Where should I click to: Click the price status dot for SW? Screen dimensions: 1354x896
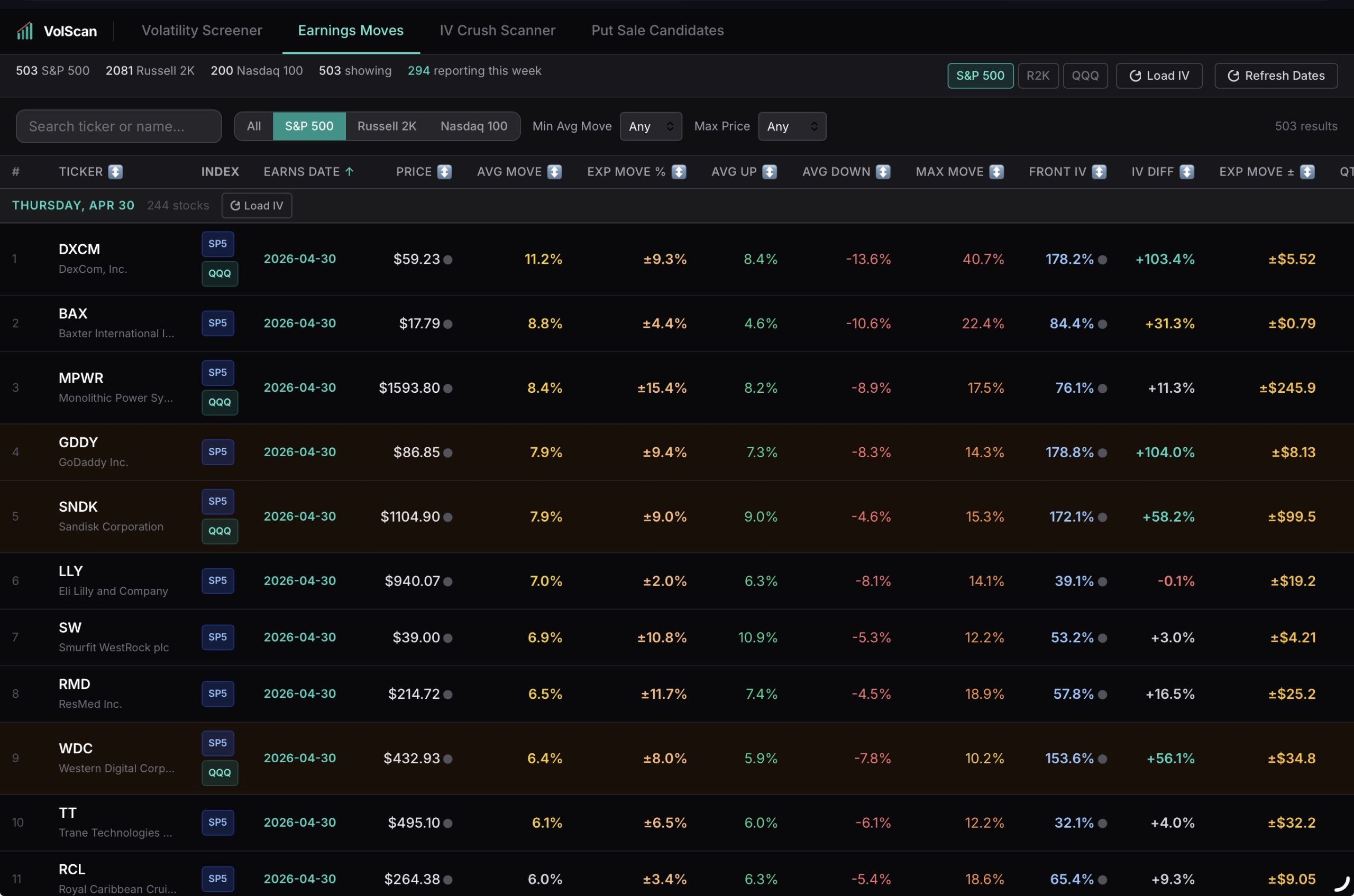(x=447, y=638)
